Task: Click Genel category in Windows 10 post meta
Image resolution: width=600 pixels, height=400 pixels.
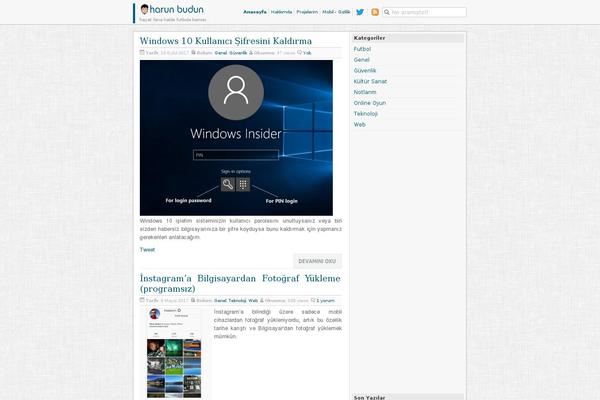Action: [221, 53]
